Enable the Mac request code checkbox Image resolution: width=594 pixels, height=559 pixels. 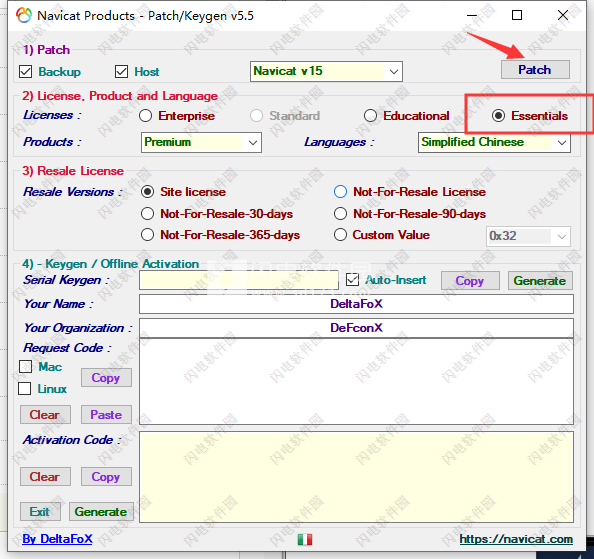[25, 366]
